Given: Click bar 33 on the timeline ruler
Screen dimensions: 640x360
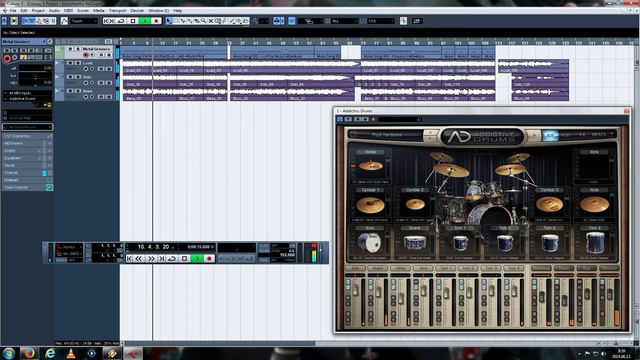Looking at the screenshot, I should (229, 42).
